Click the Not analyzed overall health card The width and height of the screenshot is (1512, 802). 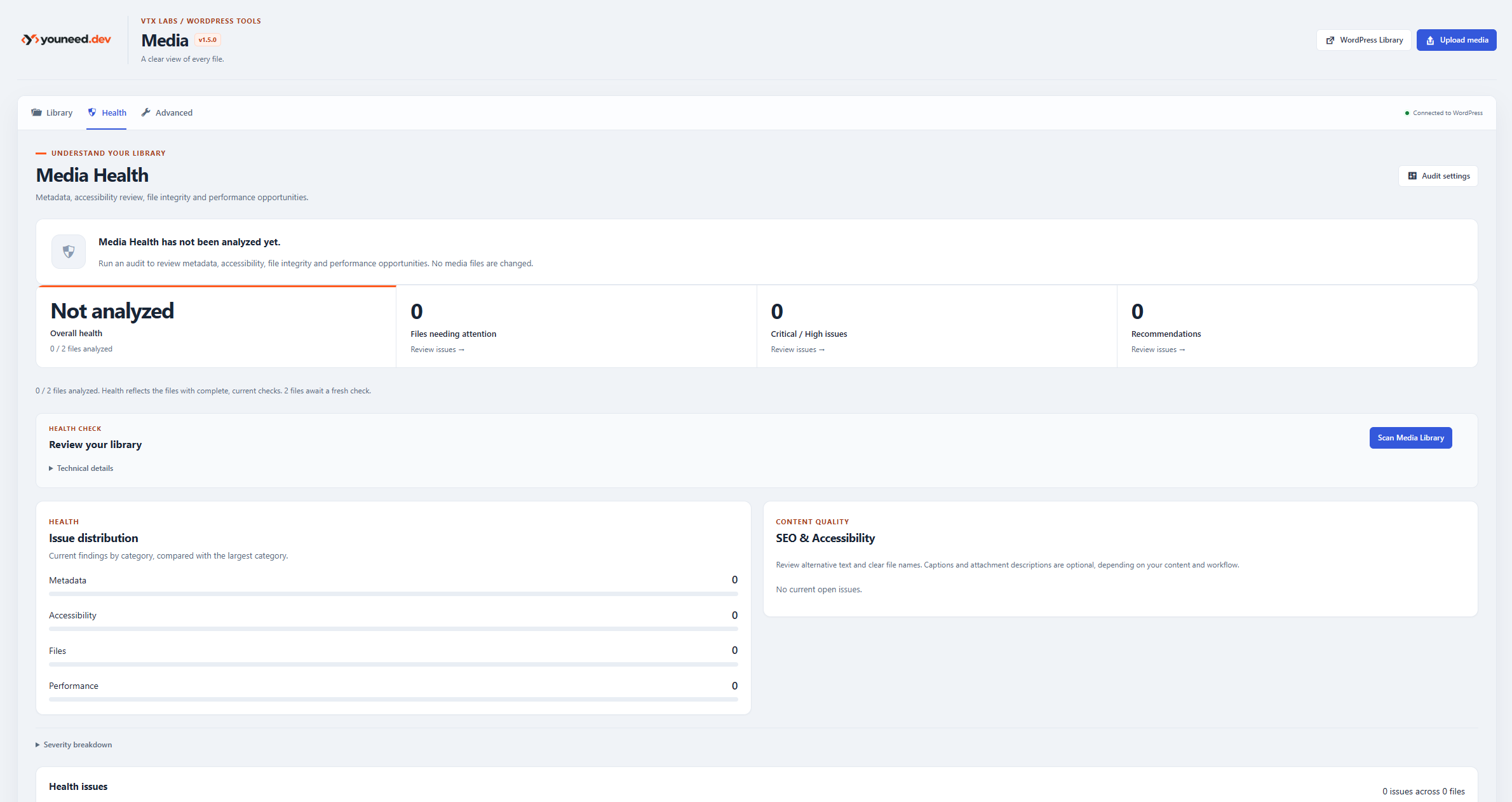coord(217,327)
